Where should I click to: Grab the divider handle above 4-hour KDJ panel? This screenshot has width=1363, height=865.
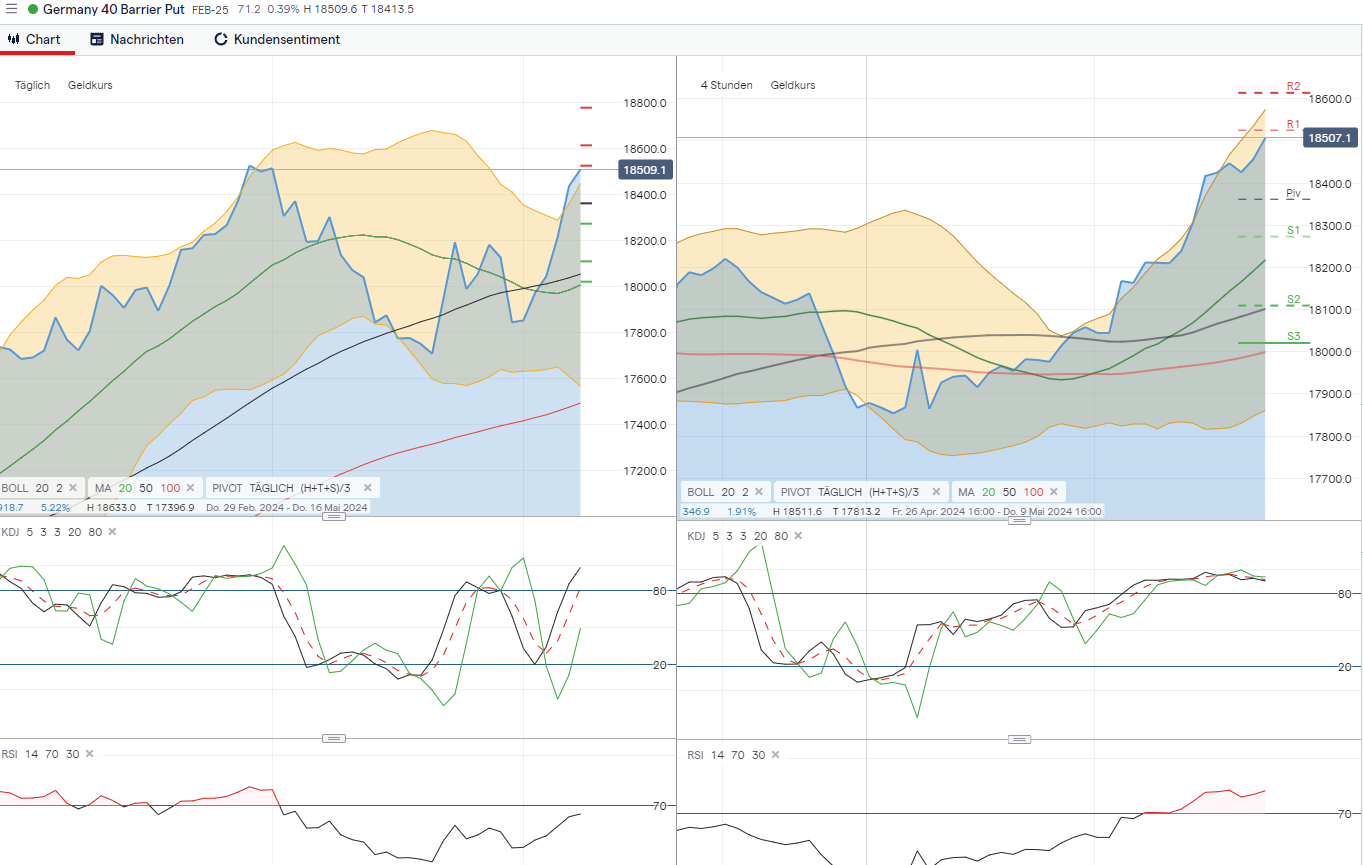pyautogui.click(x=1019, y=520)
